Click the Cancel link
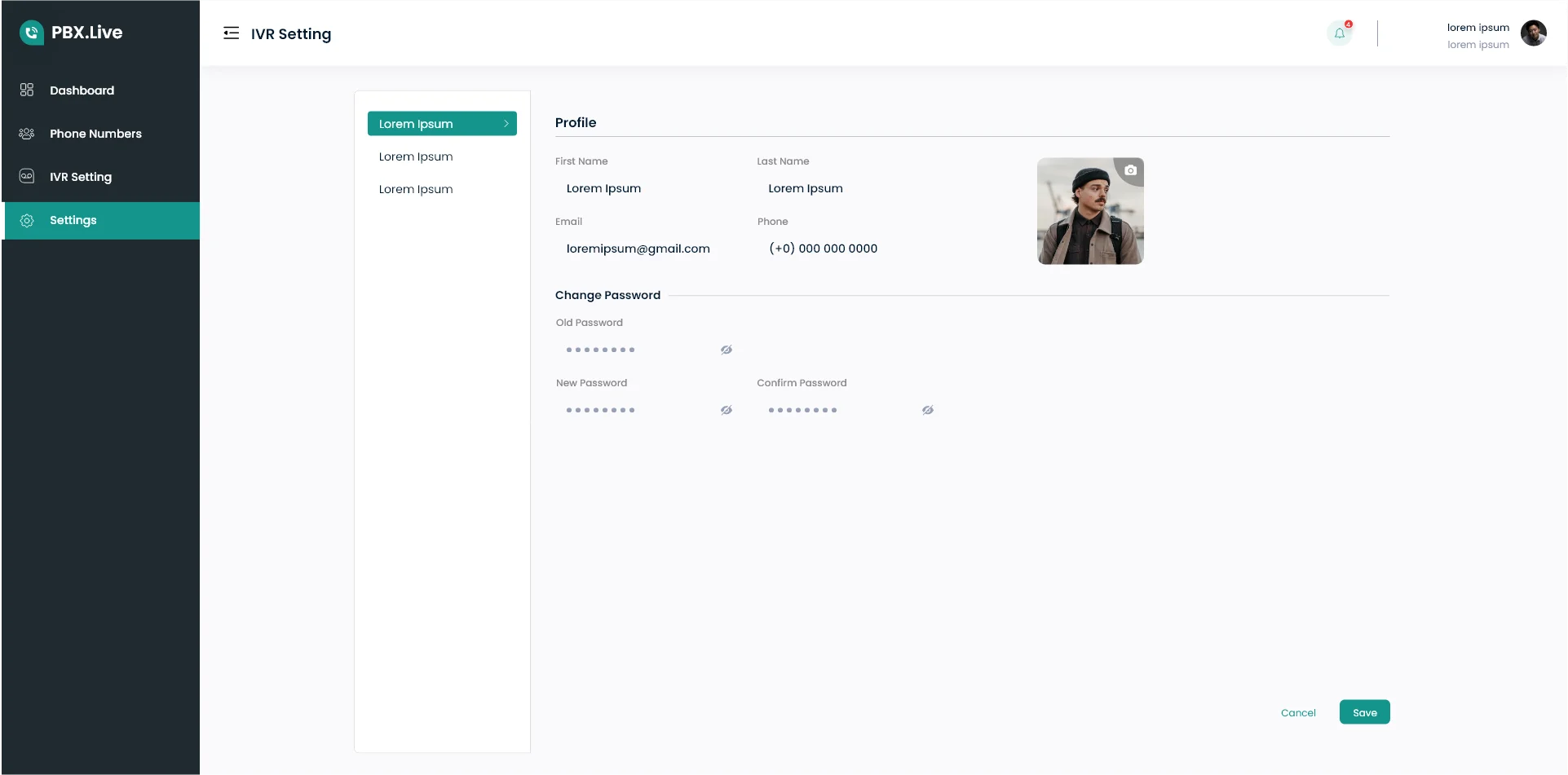The image size is (1568, 775). [1298, 713]
